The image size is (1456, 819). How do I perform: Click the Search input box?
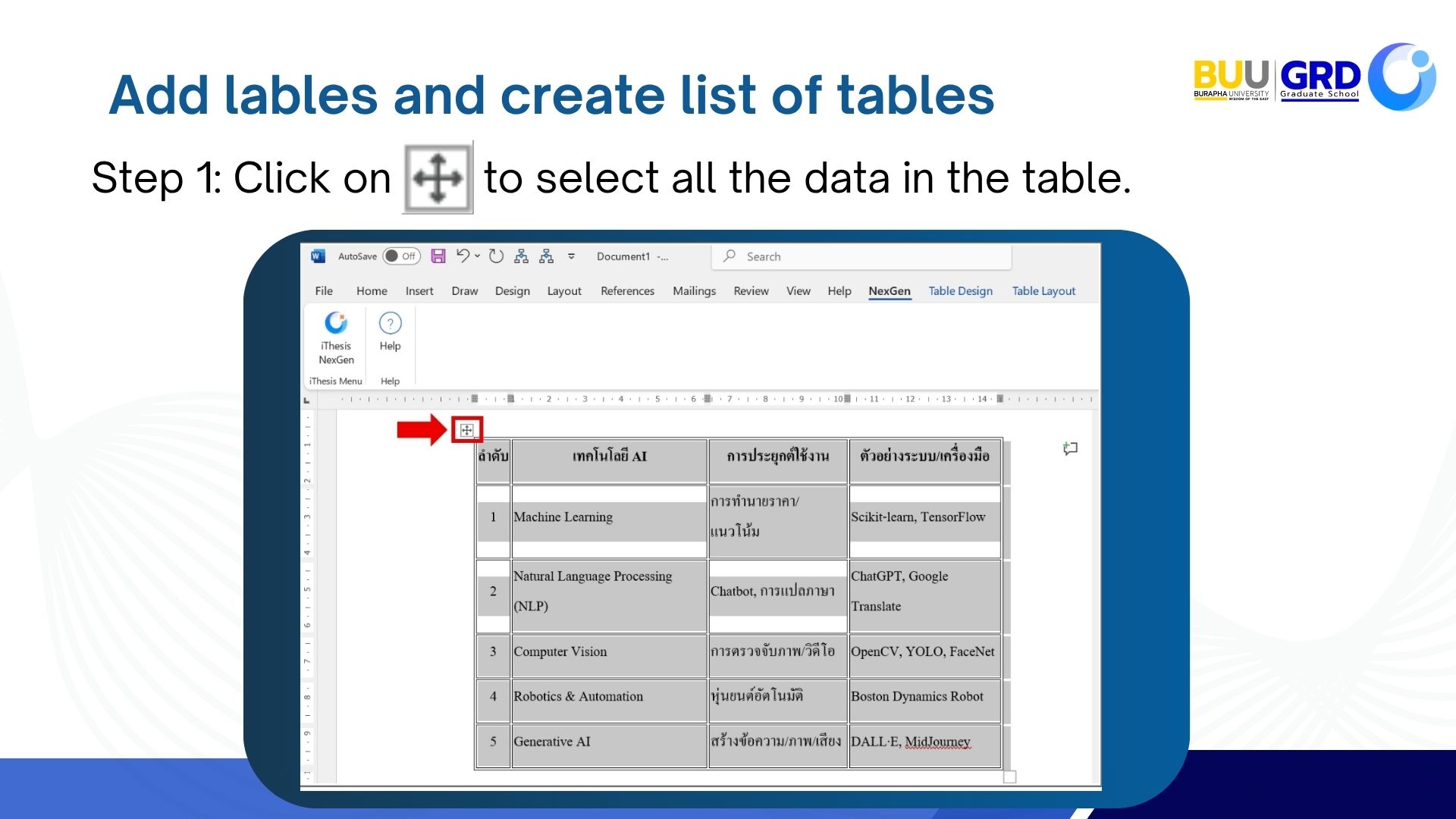[861, 257]
